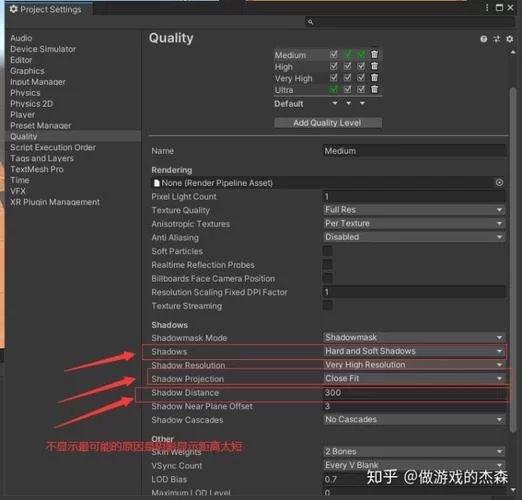This screenshot has height=500, width=522.
Task: Toggle first platform checkbox for Very High
Action: 333,78
